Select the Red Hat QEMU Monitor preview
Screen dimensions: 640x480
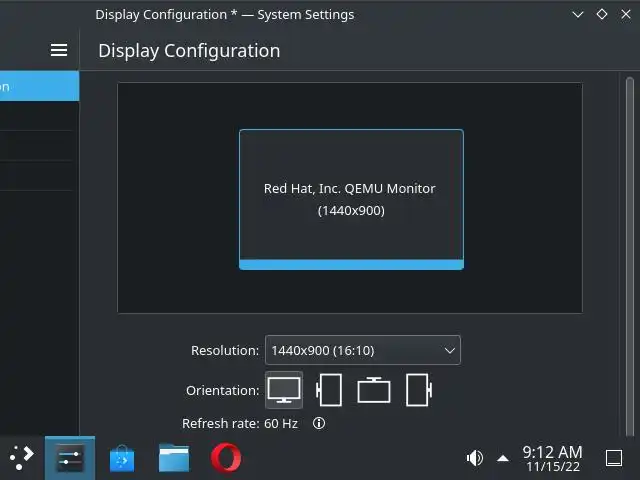click(x=351, y=200)
